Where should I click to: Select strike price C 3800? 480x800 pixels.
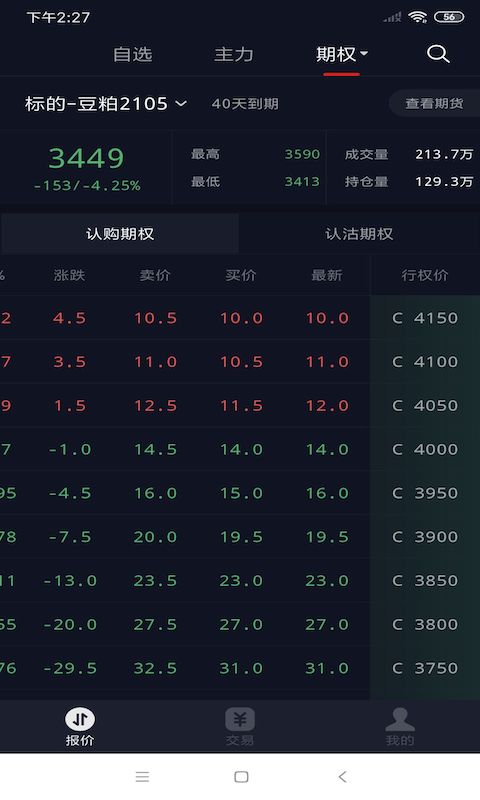coord(425,624)
